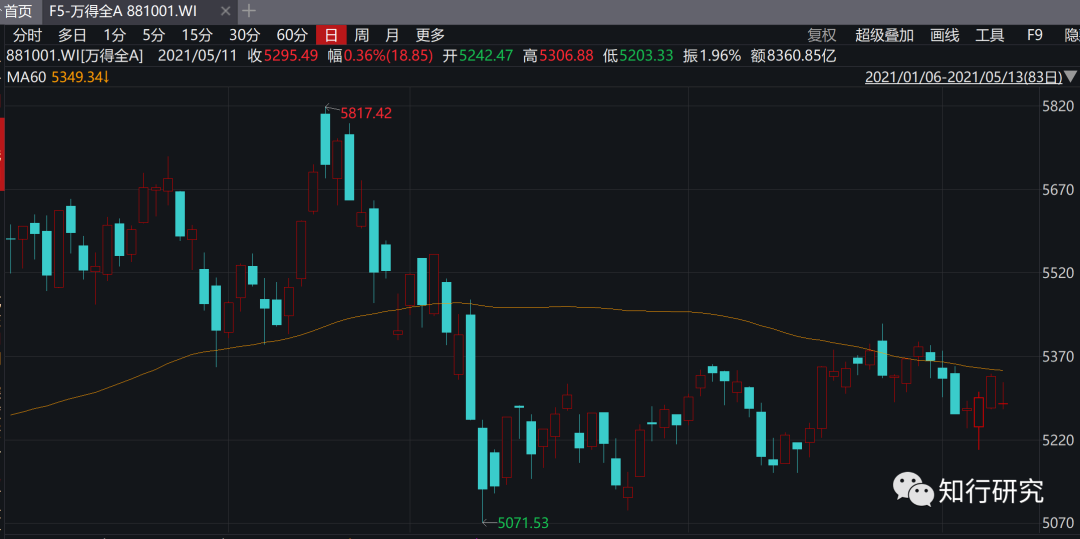Screen dimensions: 1080x539
Task: Select the 60分 chart interval
Action: (x=291, y=35)
